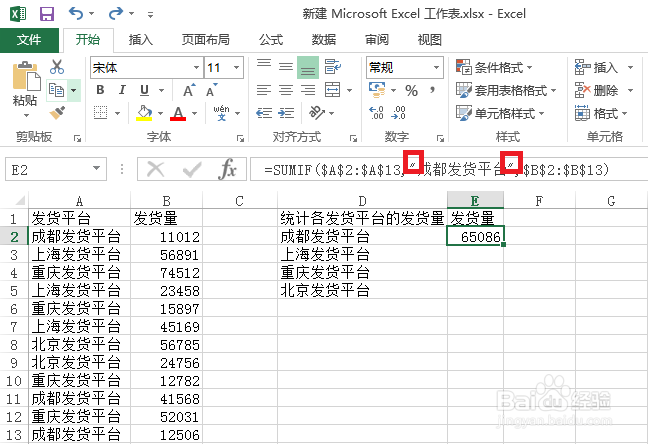Switch to the 数据 tab
Screen dimensions: 648x444
[324, 40]
